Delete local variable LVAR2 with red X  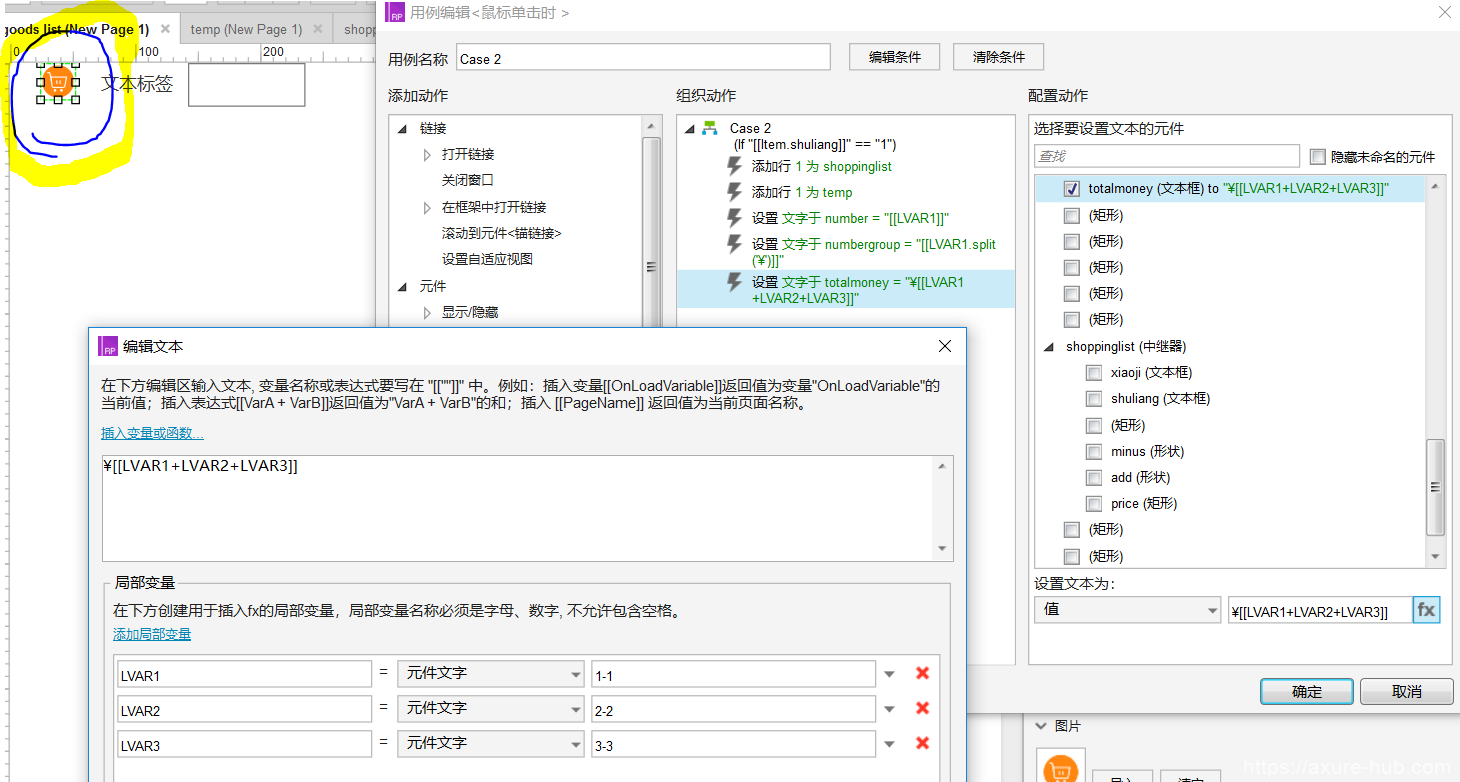tap(922, 708)
